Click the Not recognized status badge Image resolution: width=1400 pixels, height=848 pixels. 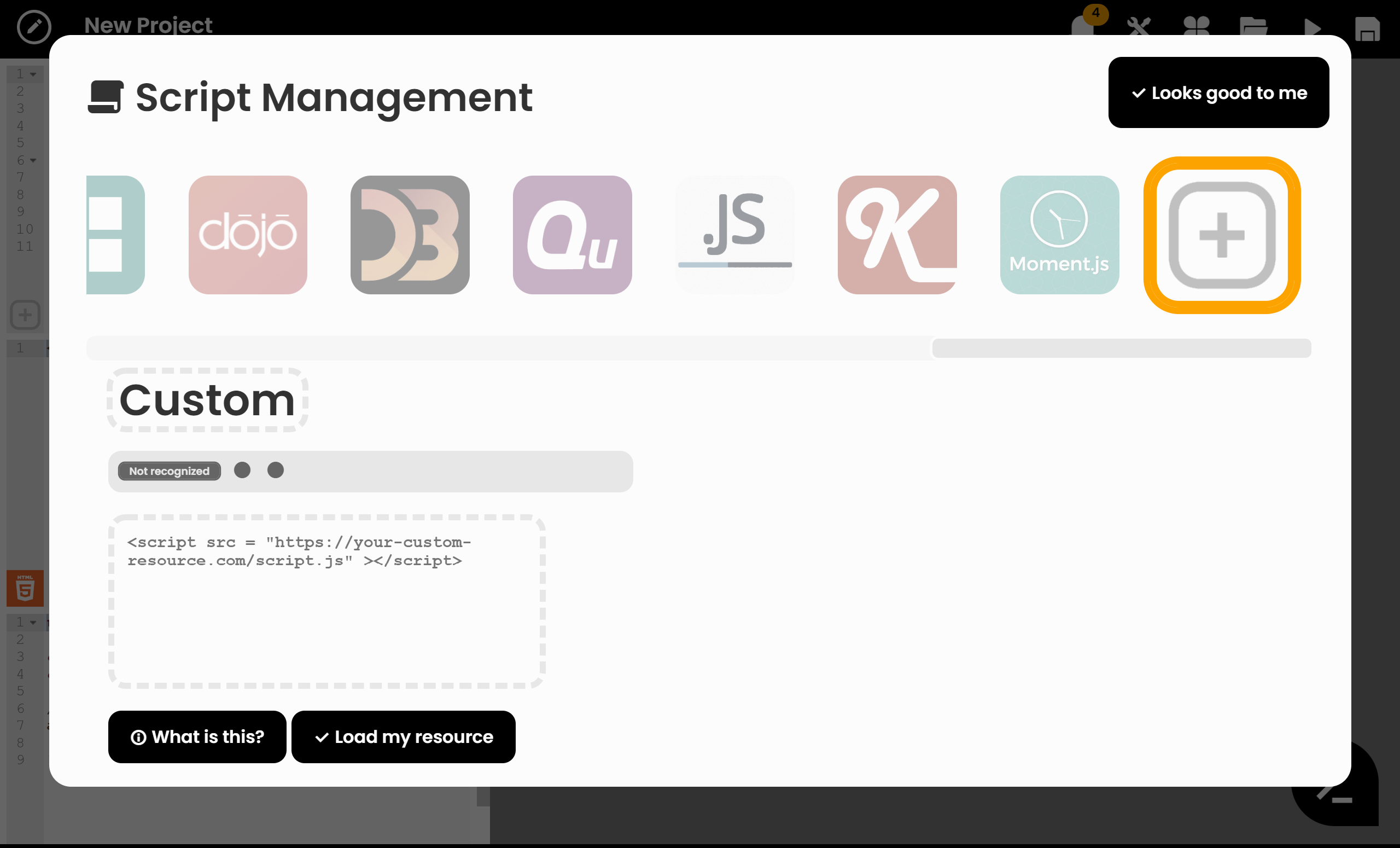[x=170, y=471]
